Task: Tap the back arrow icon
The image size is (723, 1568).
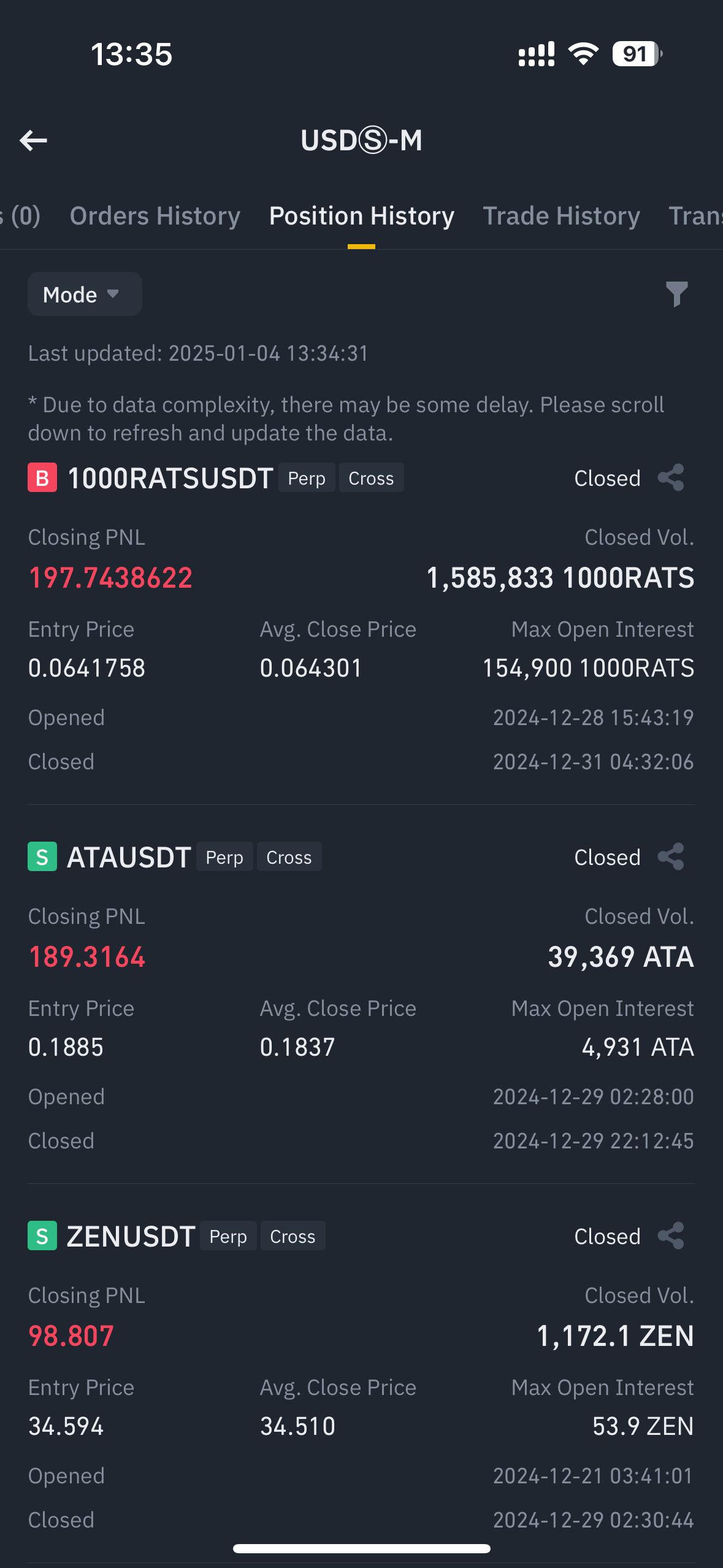Action: pyautogui.click(x=34, y=140)
